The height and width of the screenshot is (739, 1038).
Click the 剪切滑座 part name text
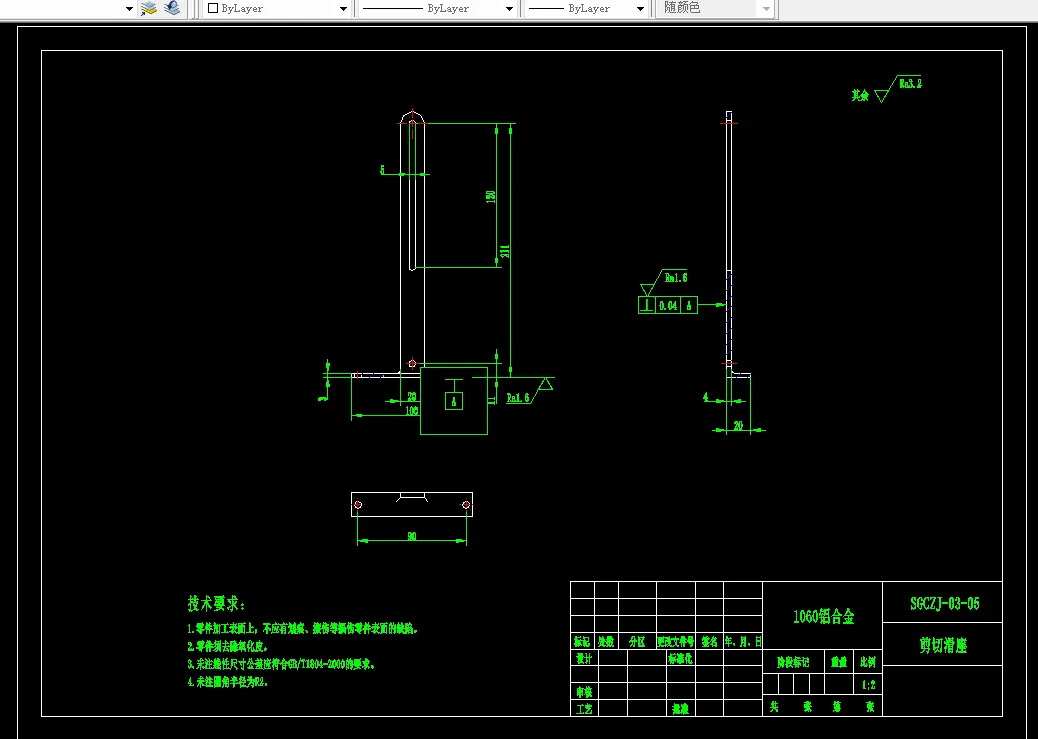[x=943, y=646]
